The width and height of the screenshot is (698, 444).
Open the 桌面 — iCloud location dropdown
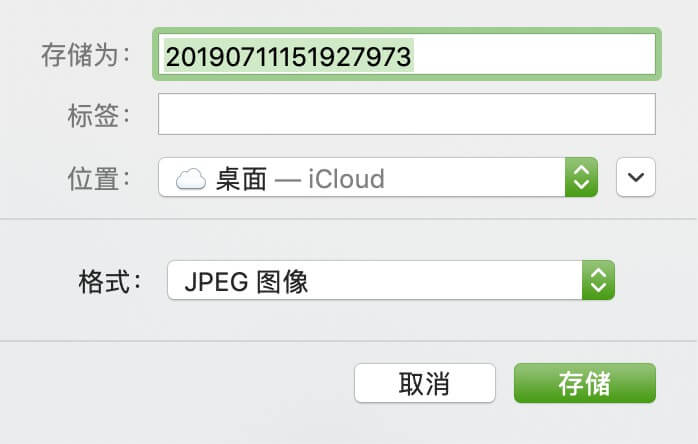[x=378, y=177]
